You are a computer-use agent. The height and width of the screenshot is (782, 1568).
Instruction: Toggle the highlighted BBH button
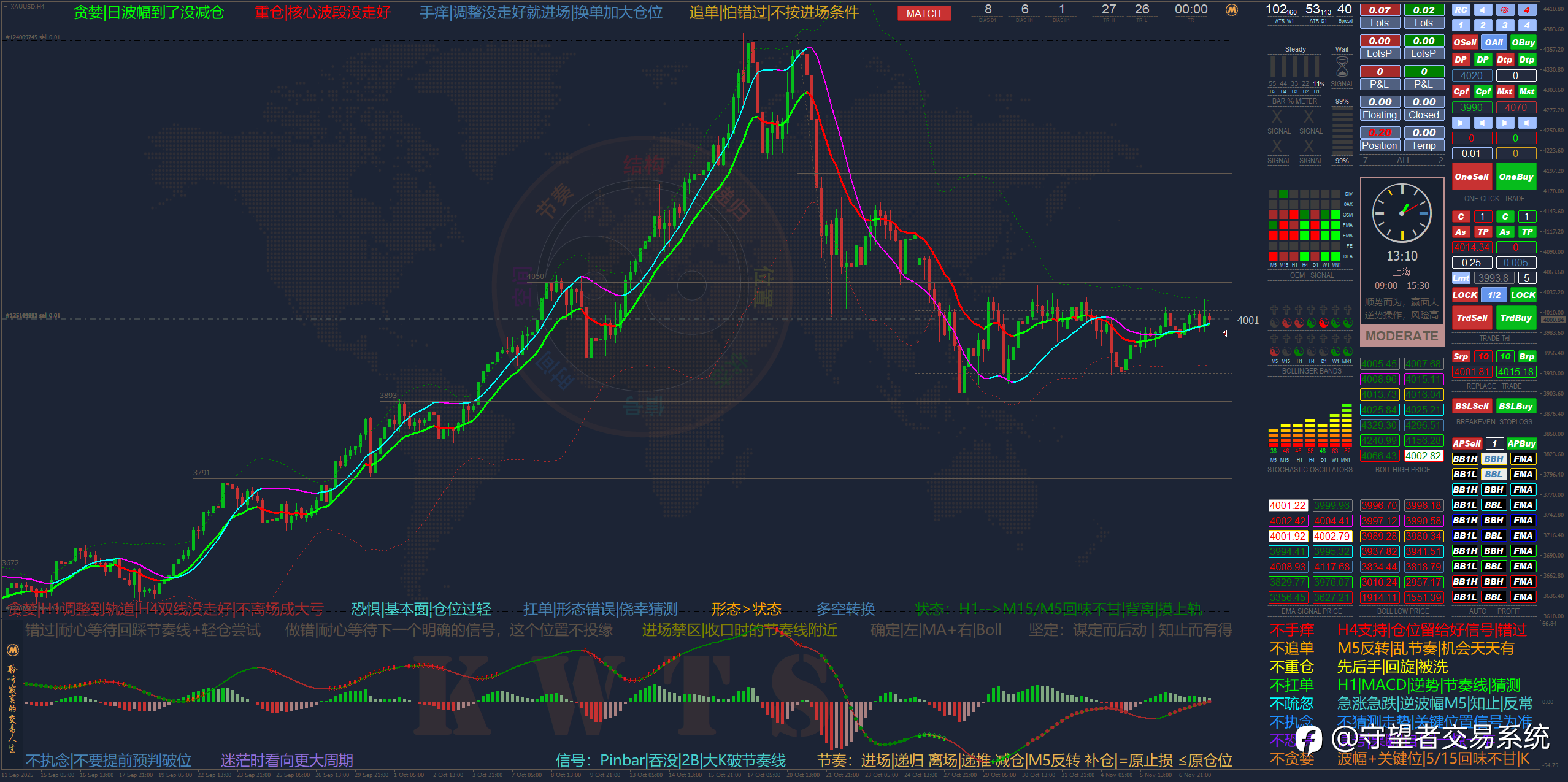click(x=1493, y=459)
